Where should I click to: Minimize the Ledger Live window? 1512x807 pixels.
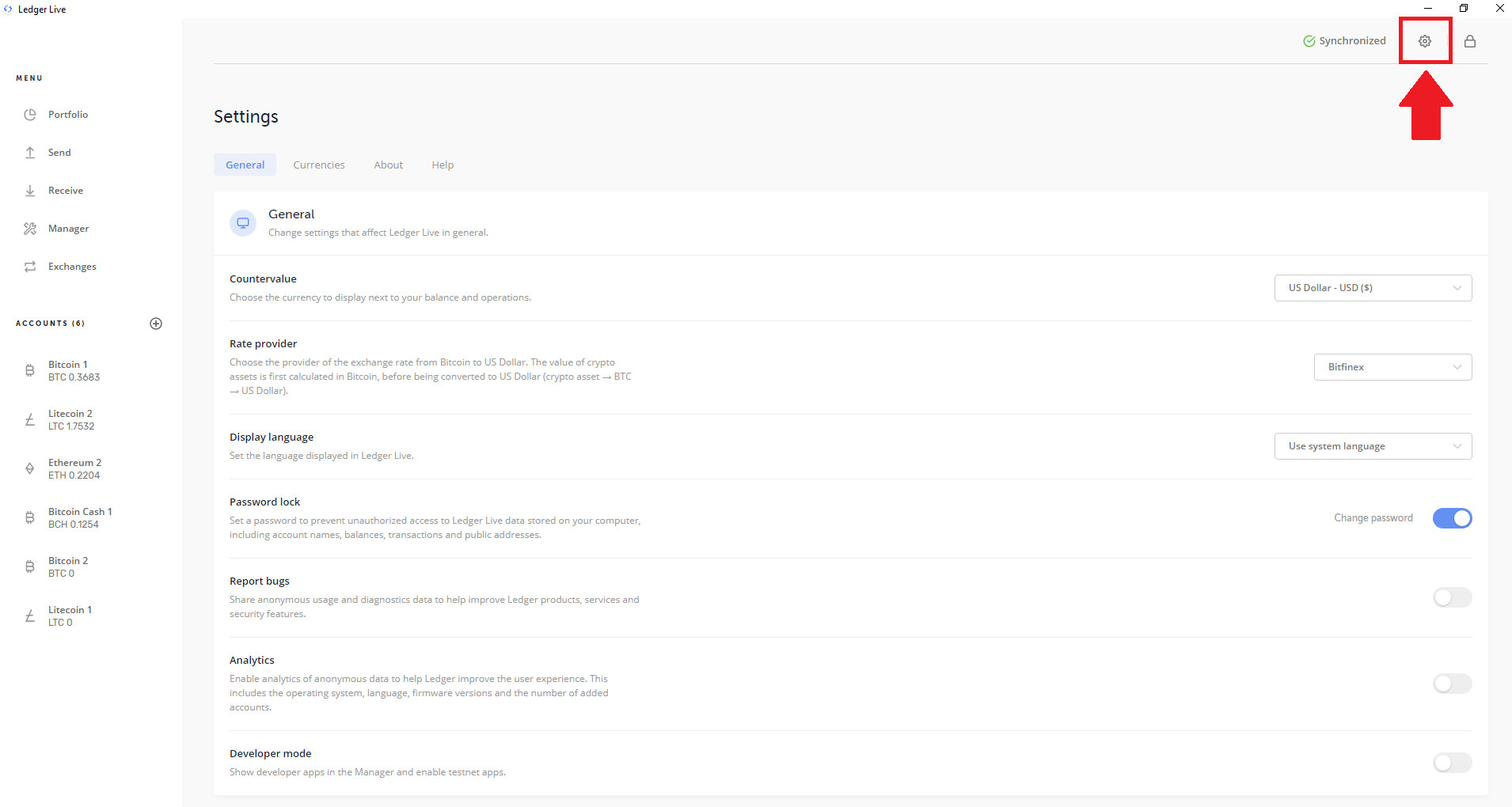1428,9
